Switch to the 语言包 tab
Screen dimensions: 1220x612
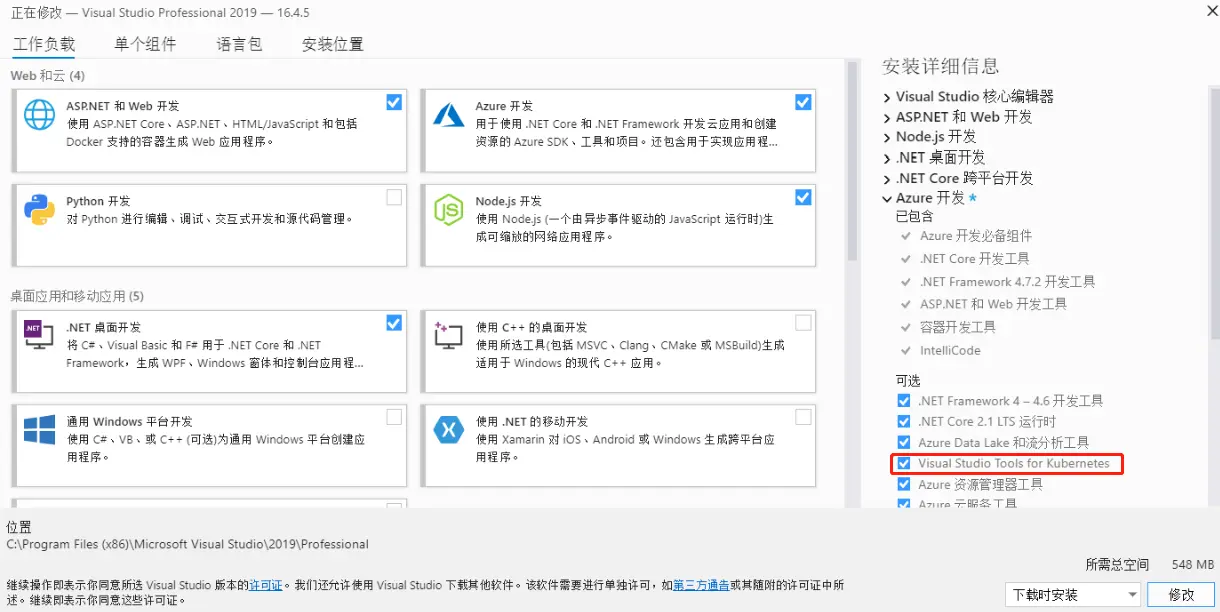(239, 44)
